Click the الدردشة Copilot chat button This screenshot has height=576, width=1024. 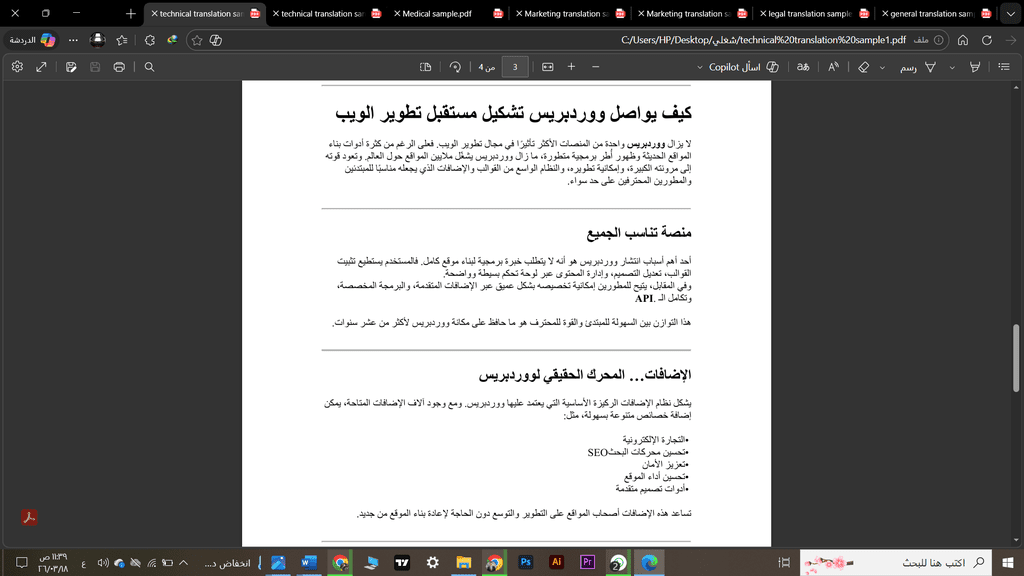click(32, 40)
